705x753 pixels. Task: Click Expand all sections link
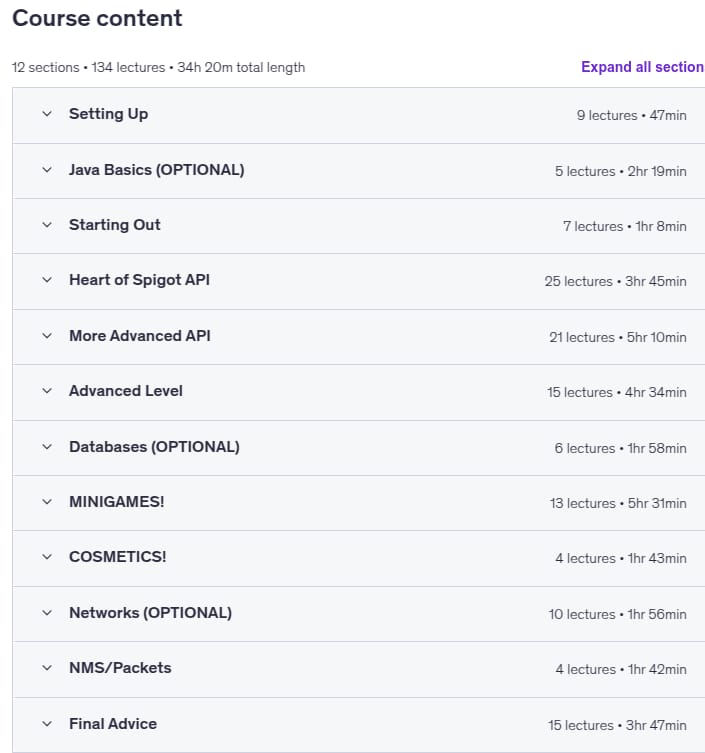coord(643,67)
